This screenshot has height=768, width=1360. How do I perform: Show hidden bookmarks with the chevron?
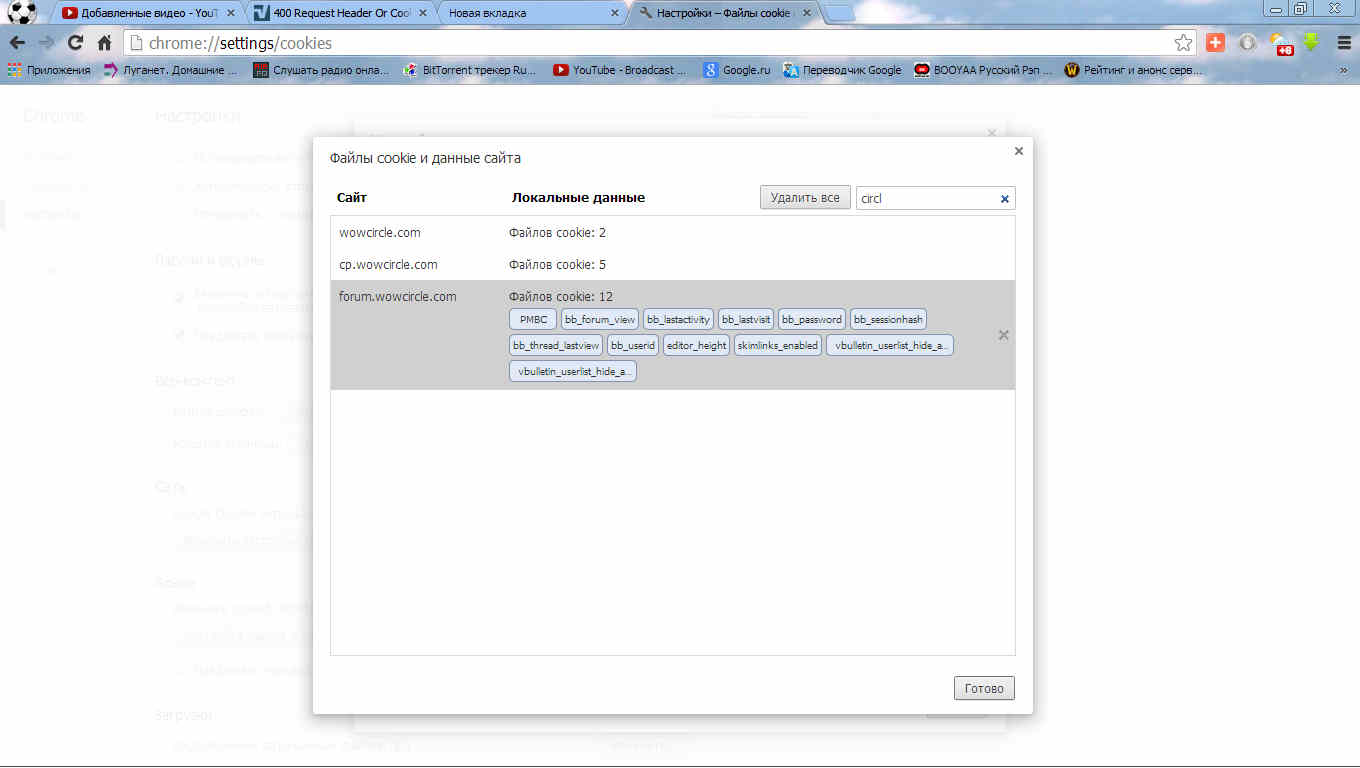click(x=1343, y=70)
